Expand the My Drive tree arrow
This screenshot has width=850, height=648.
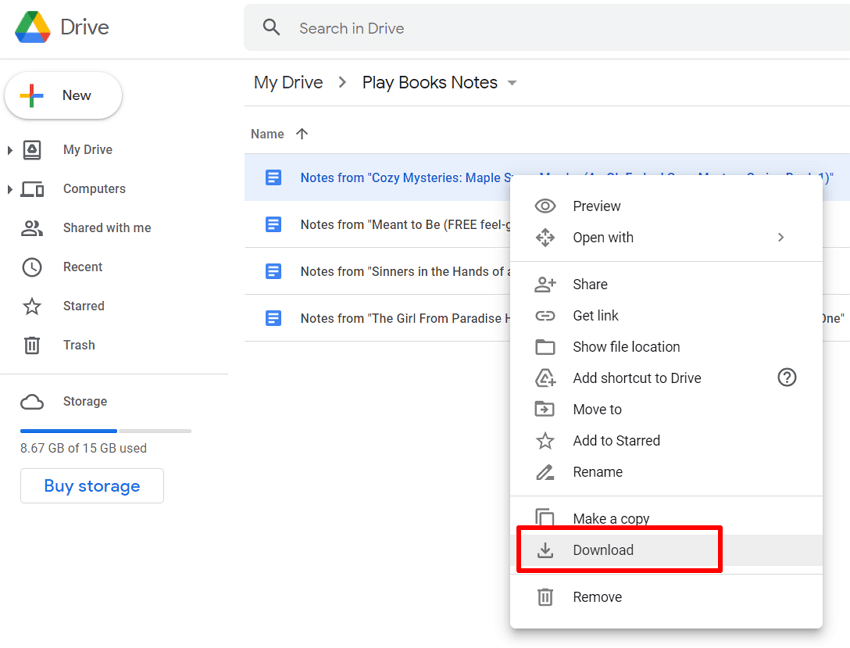tap(10, 150)
